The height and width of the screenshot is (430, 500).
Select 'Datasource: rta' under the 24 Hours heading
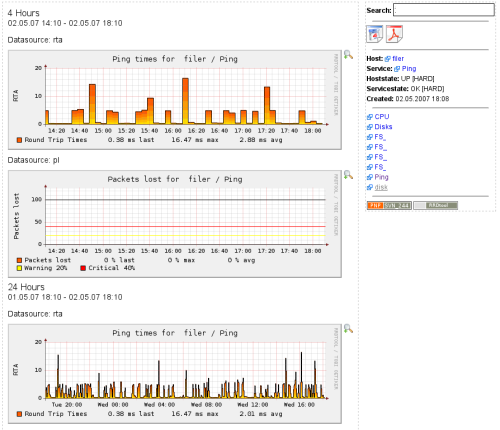[35, 314]
